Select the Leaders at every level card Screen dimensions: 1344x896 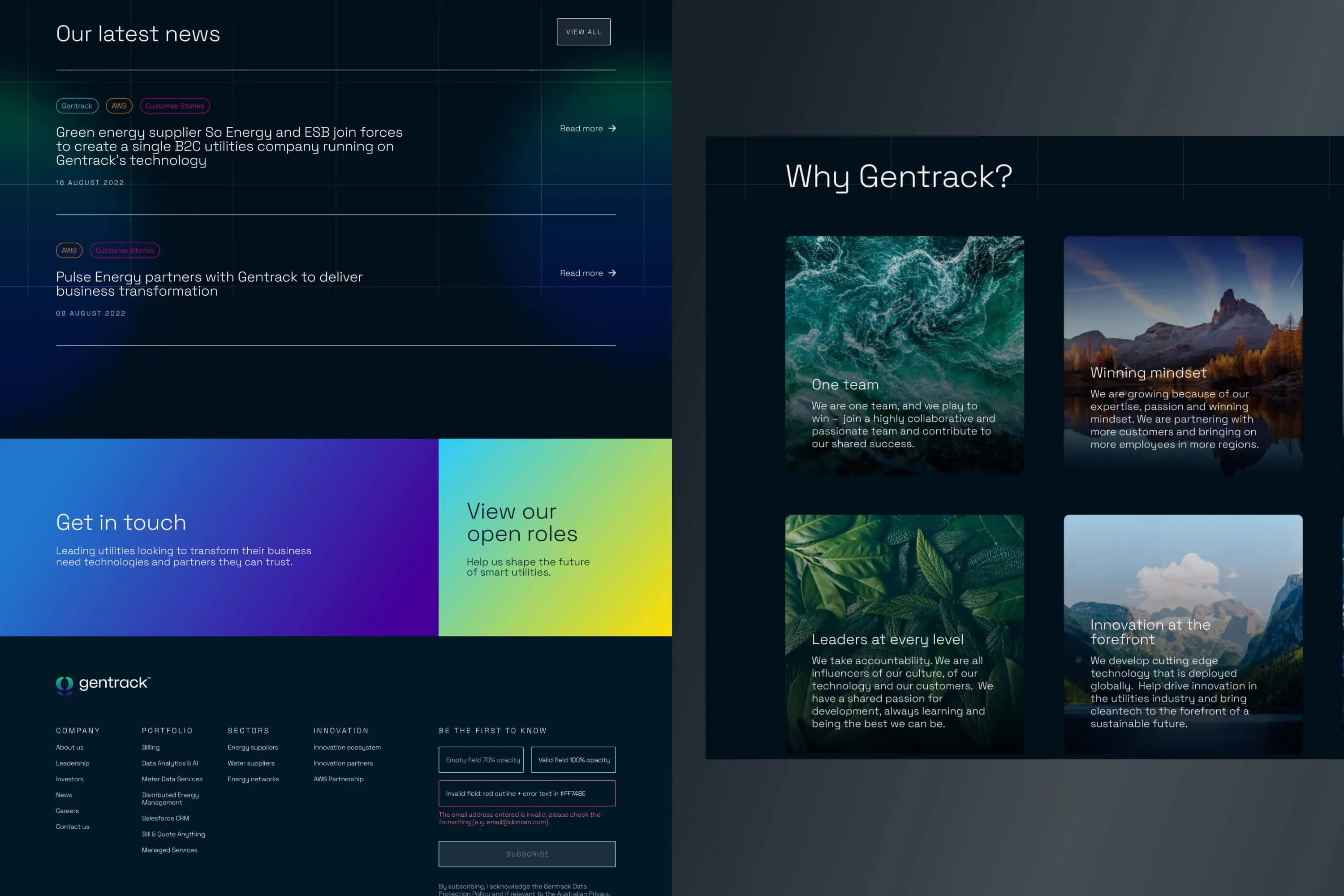[x=905, y=634]
